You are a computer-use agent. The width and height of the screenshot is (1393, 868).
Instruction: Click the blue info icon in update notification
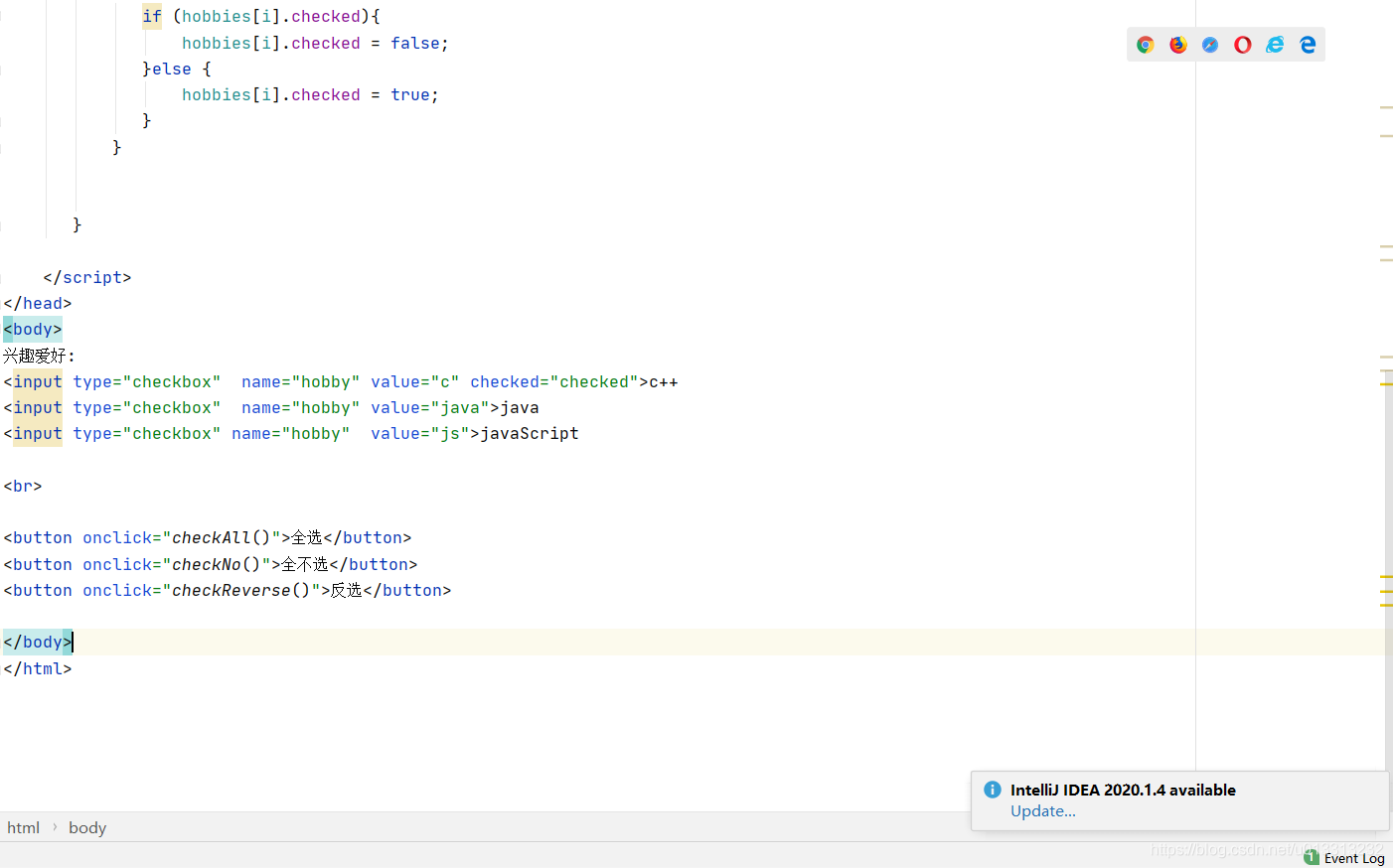pos(993,790)
